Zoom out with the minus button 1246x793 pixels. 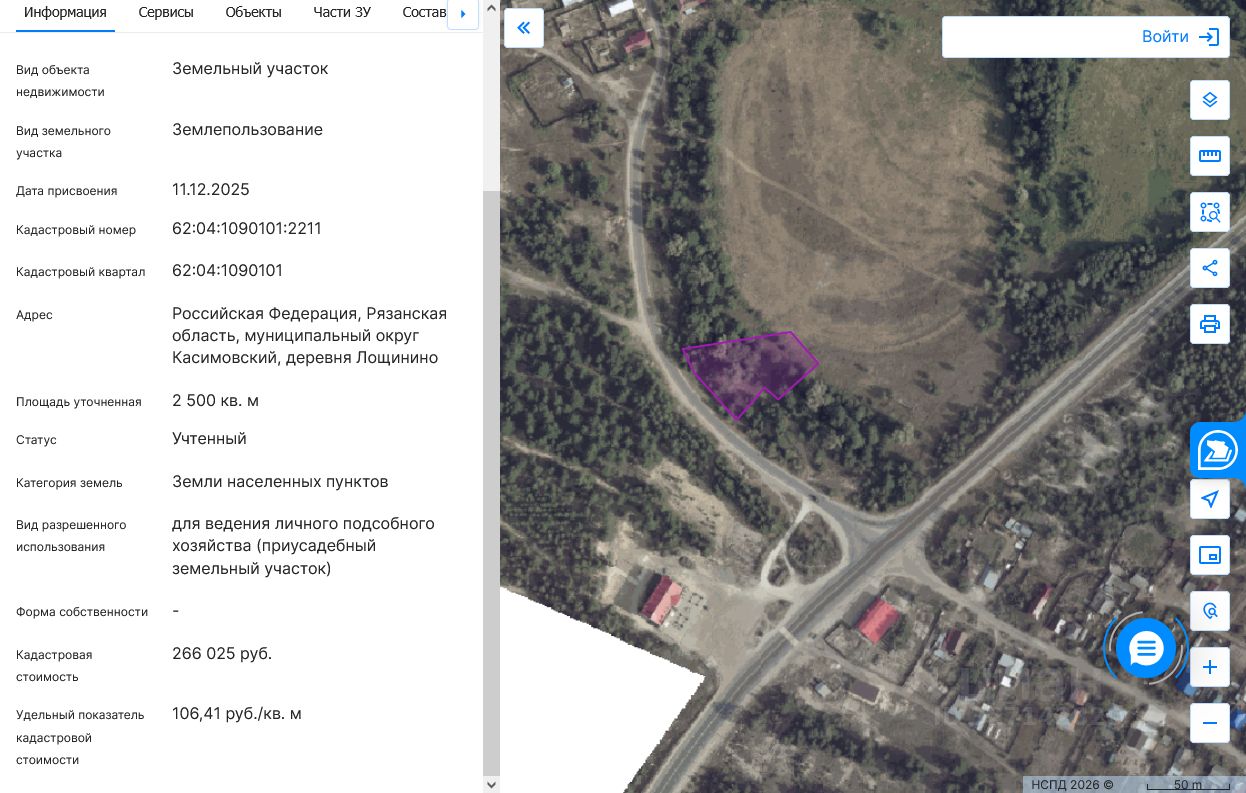pyautogui.click(x=1209, y=723)
